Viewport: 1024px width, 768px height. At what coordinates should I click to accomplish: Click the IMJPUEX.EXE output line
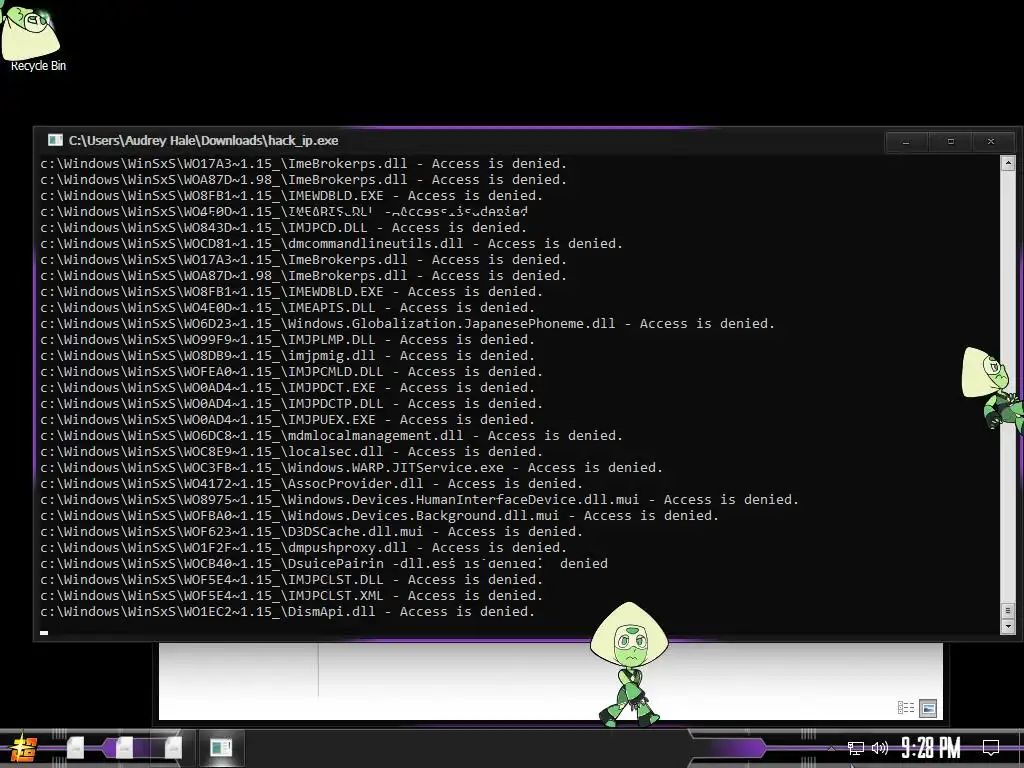287,420
